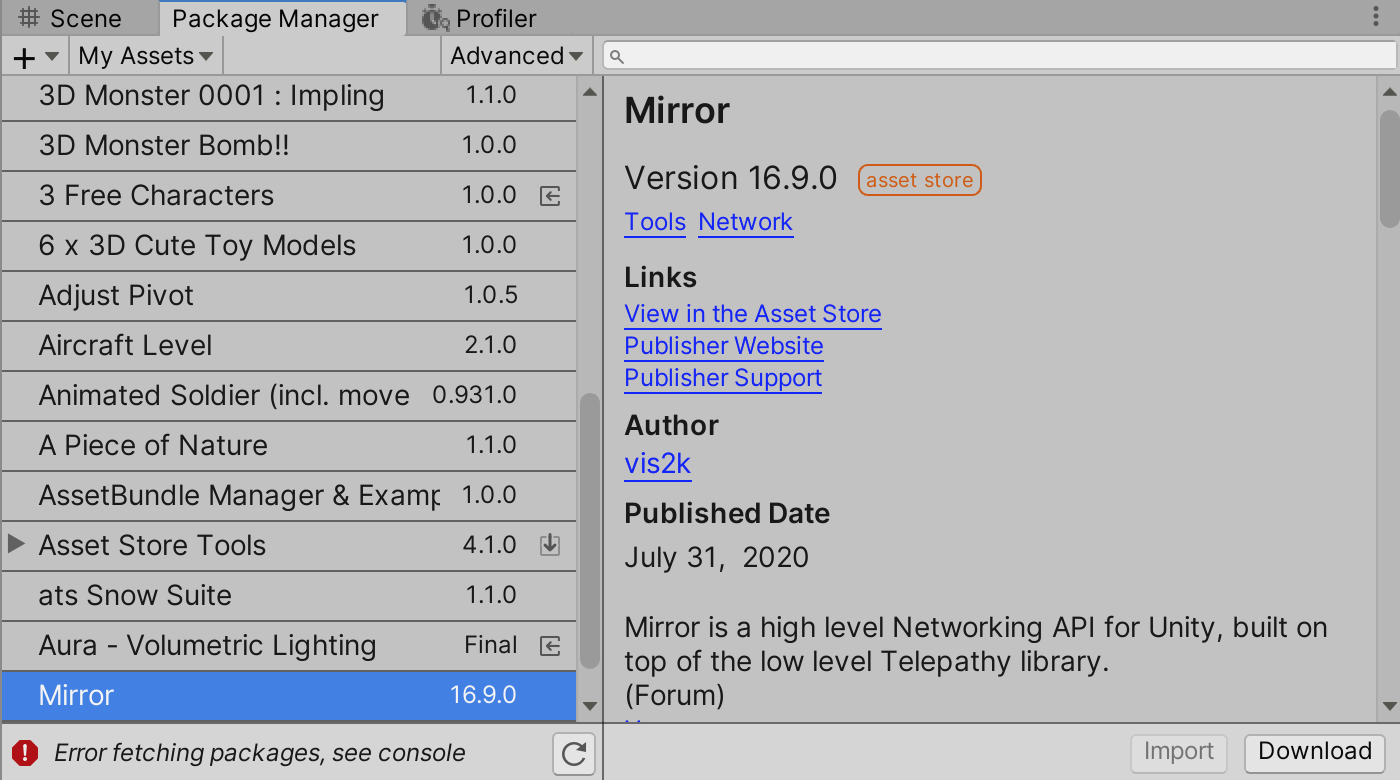This screenshot has width=1400, height=780.
Task: Expand the Asset Store Tools entry
Action: [x=16, y=544]
